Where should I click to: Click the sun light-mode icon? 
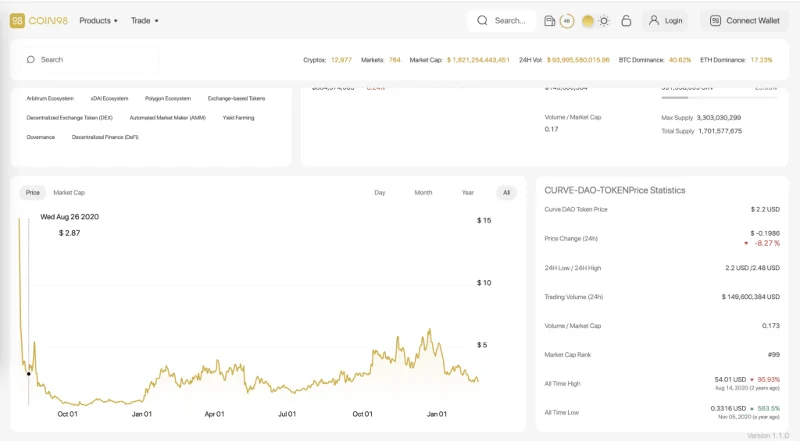[604, 21]
